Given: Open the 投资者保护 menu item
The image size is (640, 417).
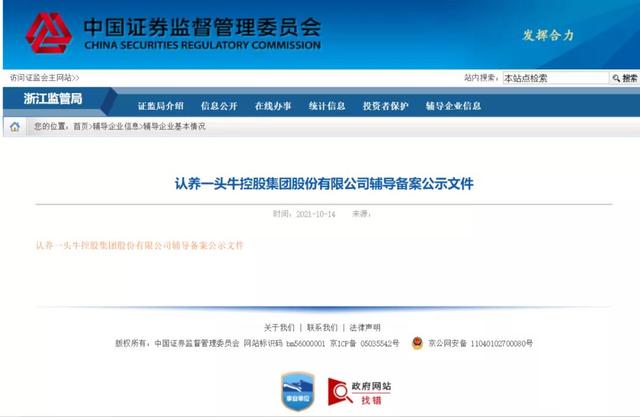Looking at the screenshot, I should click(x=385, y=106).
